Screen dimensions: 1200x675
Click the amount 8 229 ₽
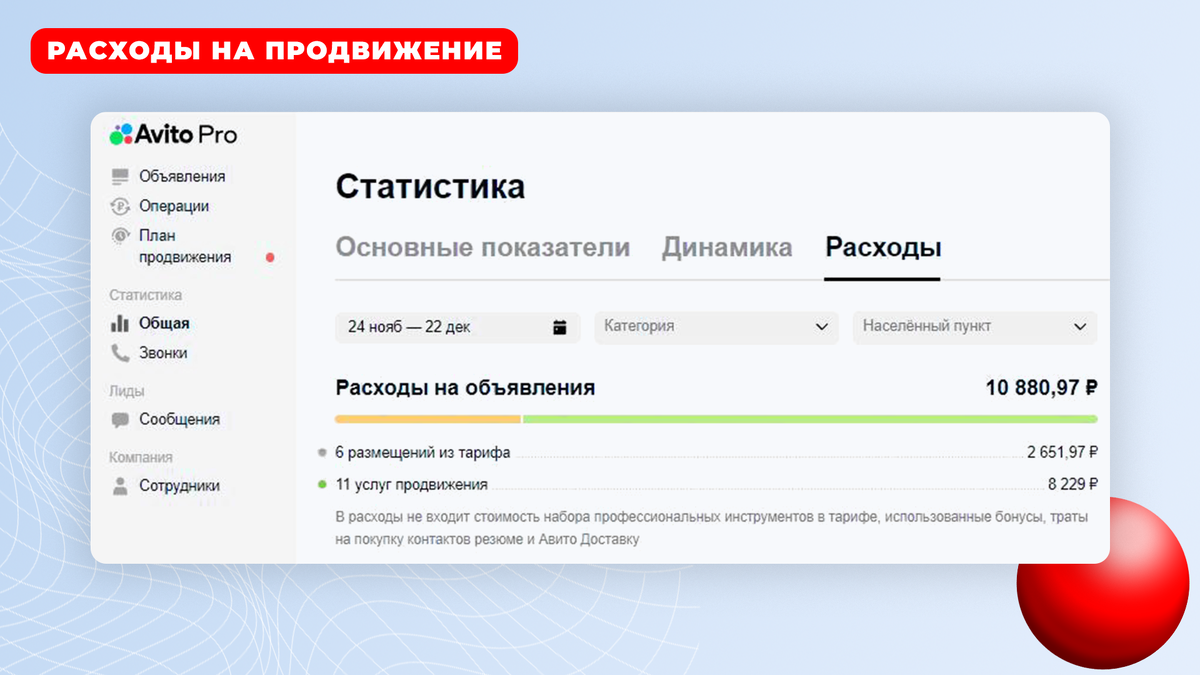(1072, 484)
